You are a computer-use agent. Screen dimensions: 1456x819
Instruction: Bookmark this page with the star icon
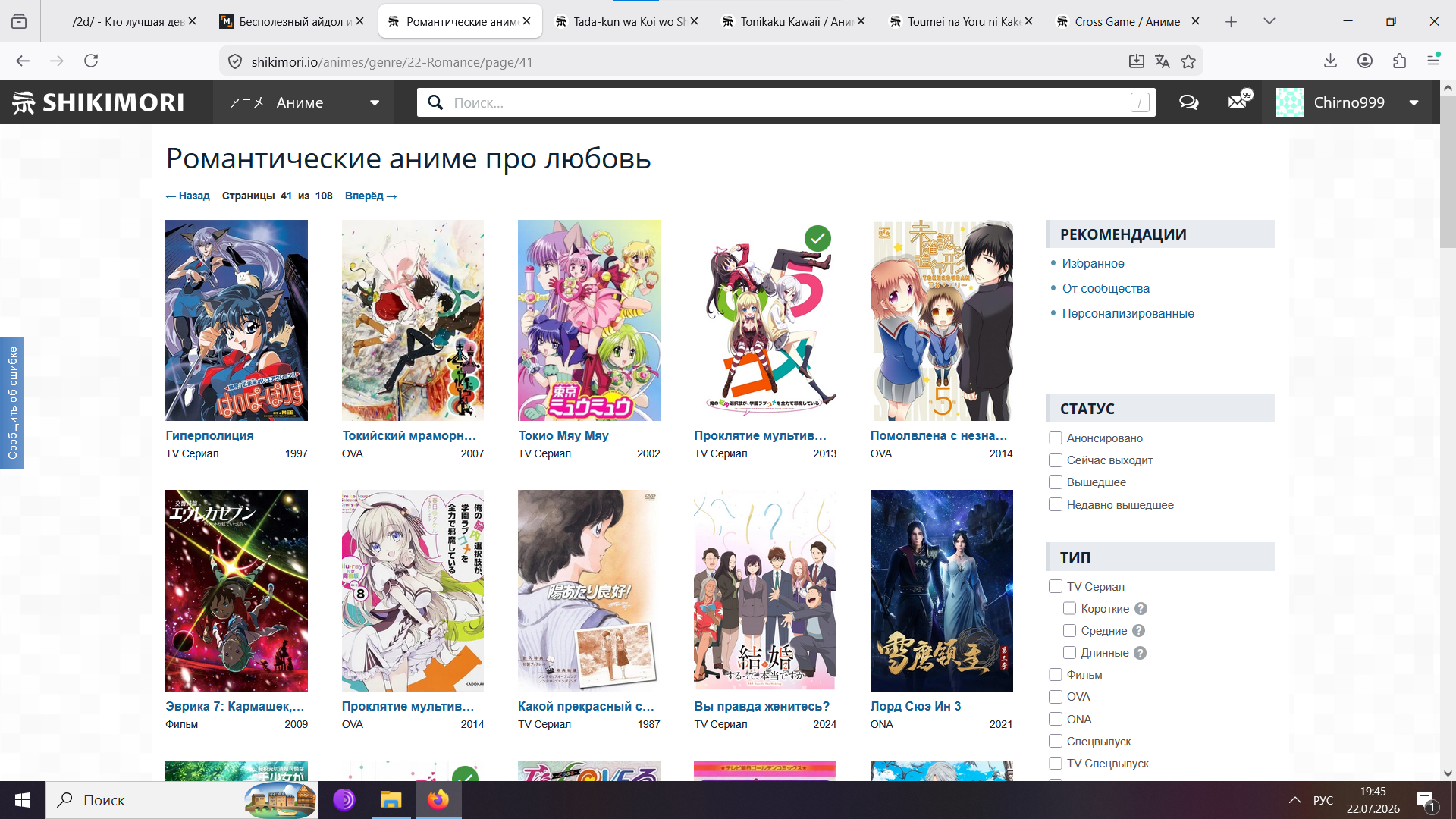(1188, 61)
